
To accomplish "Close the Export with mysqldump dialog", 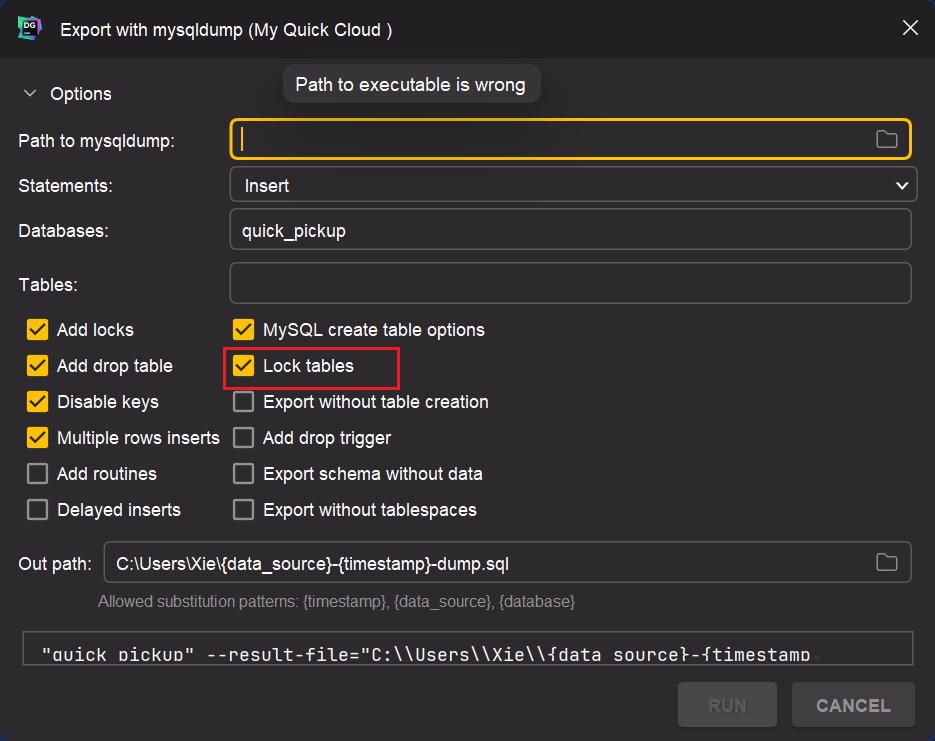I will (910, 27).
